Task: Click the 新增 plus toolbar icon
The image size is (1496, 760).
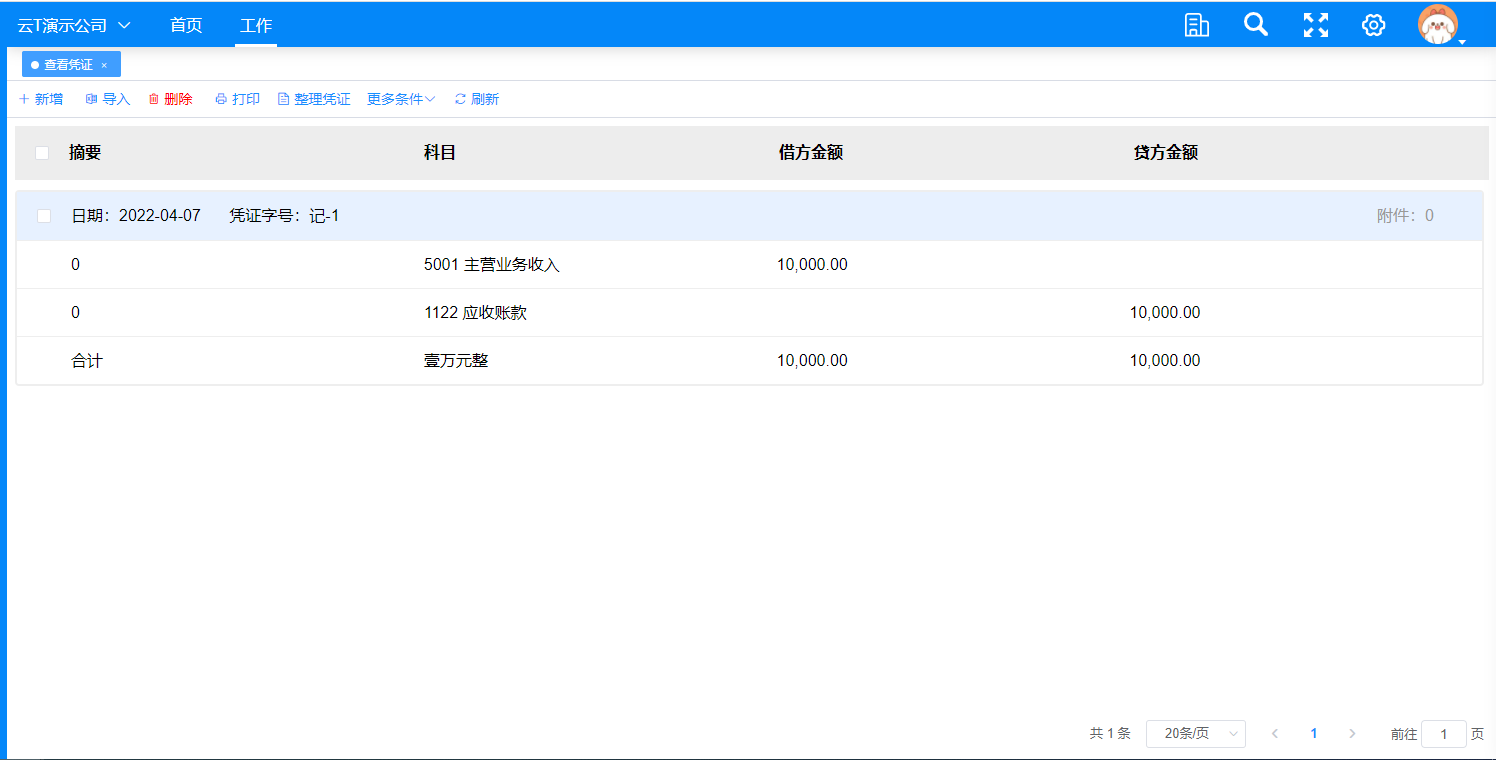Action: [24, 99]
